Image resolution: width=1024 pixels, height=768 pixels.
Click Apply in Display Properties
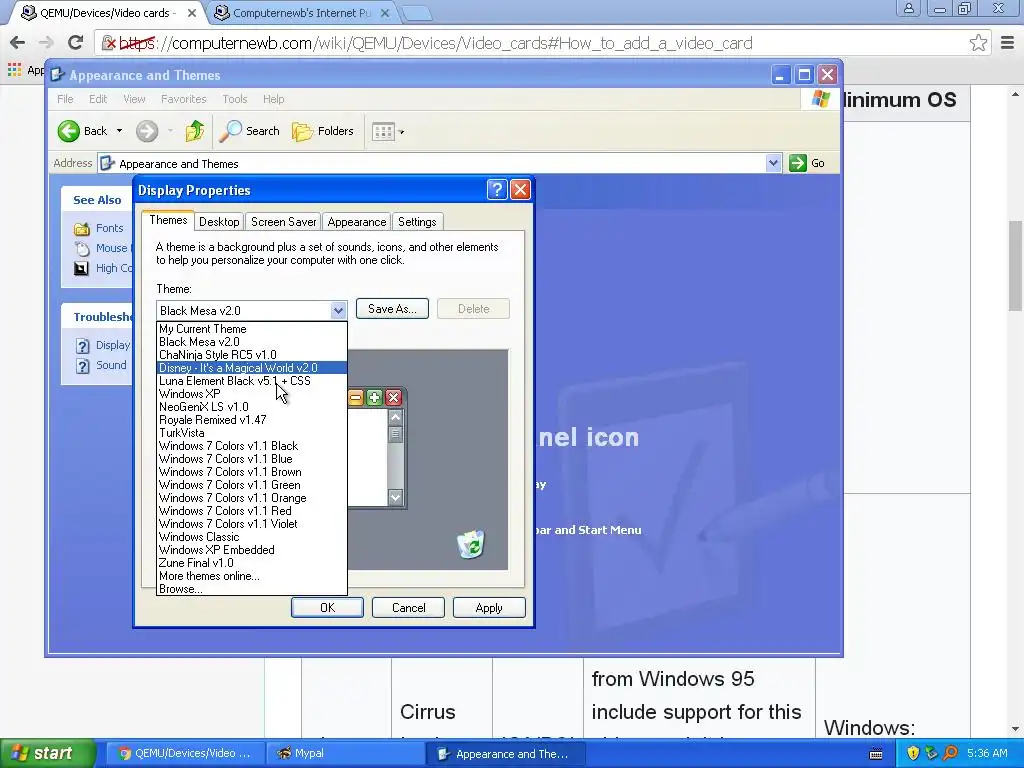tap(489, 608)
